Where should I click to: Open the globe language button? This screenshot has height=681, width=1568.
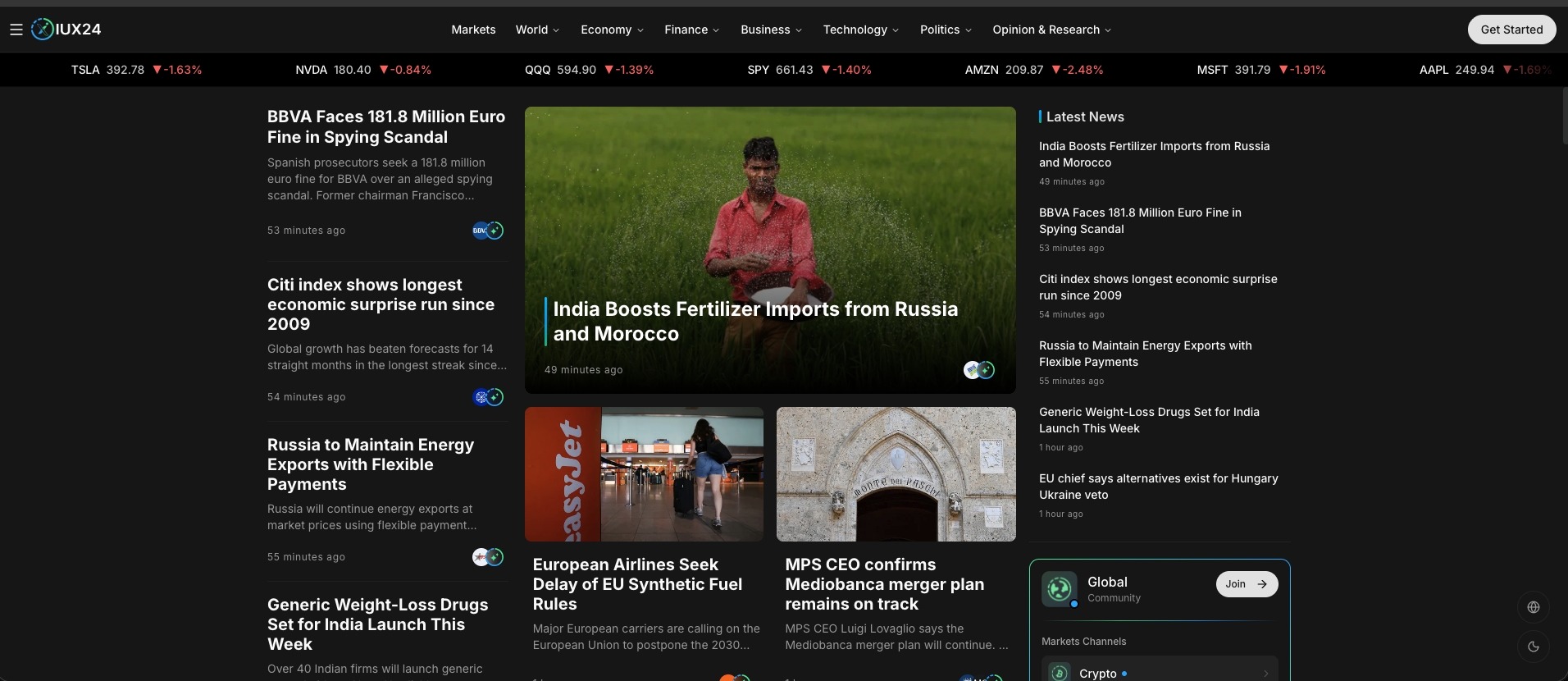(x=1534, y=607)
